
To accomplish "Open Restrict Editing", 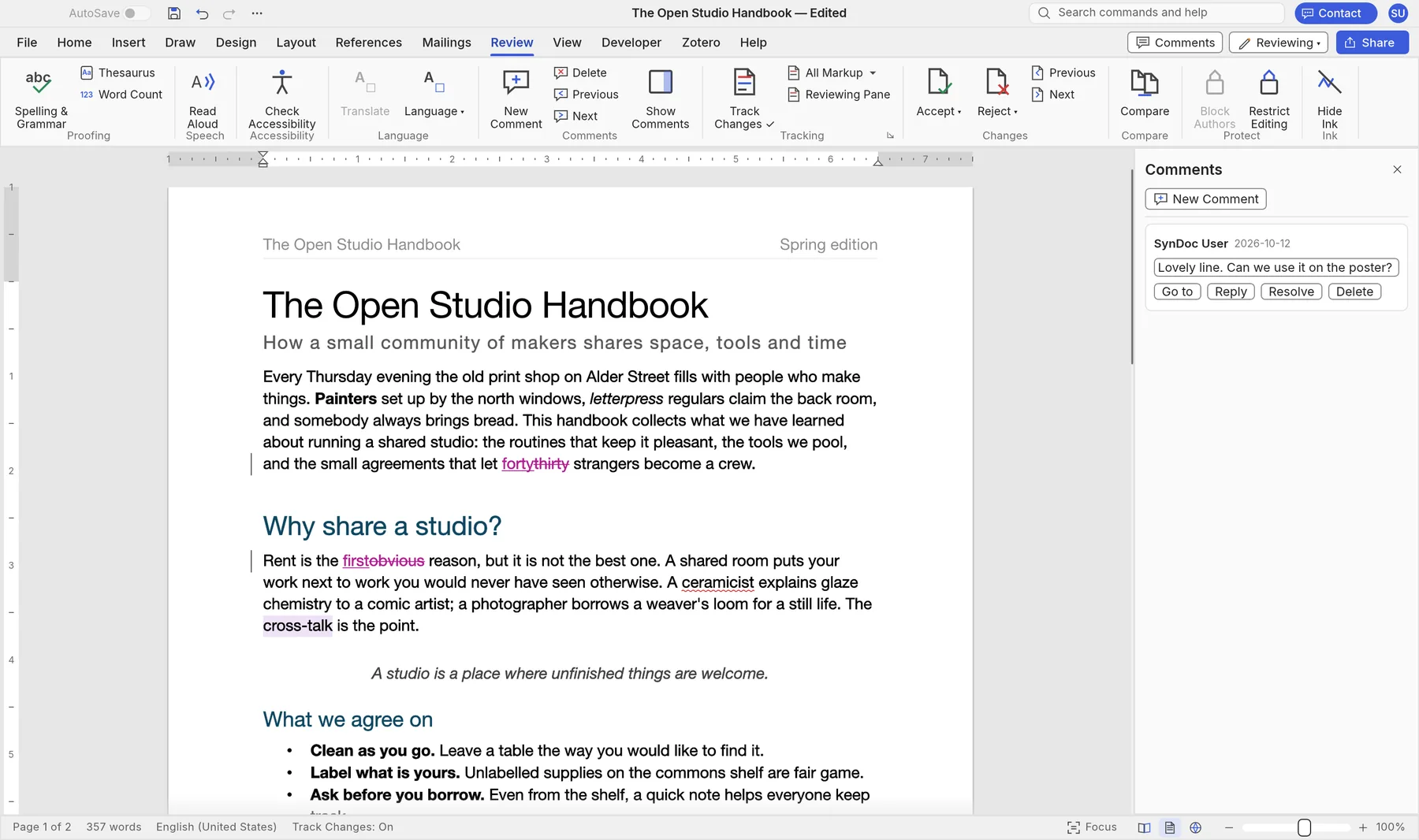I will [1269, 99].
